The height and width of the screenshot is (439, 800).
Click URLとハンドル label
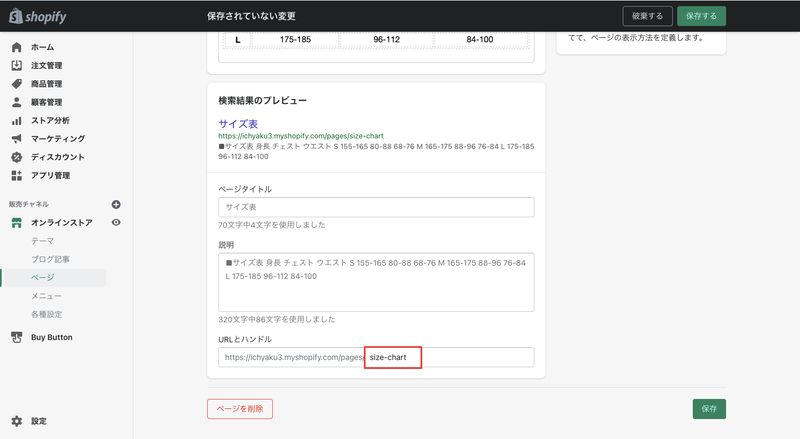pos(245,339)
